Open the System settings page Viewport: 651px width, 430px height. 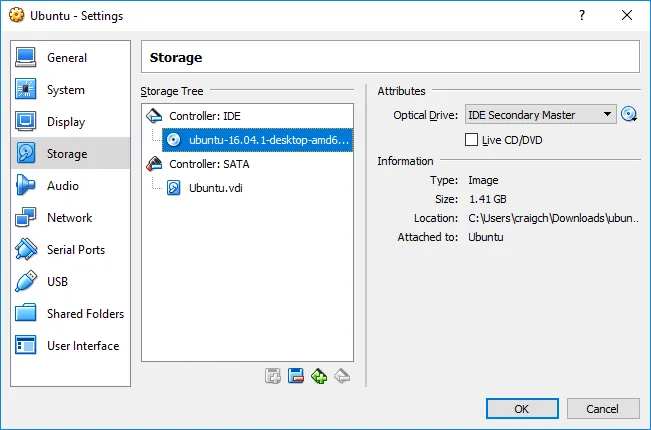click(65, 90)
